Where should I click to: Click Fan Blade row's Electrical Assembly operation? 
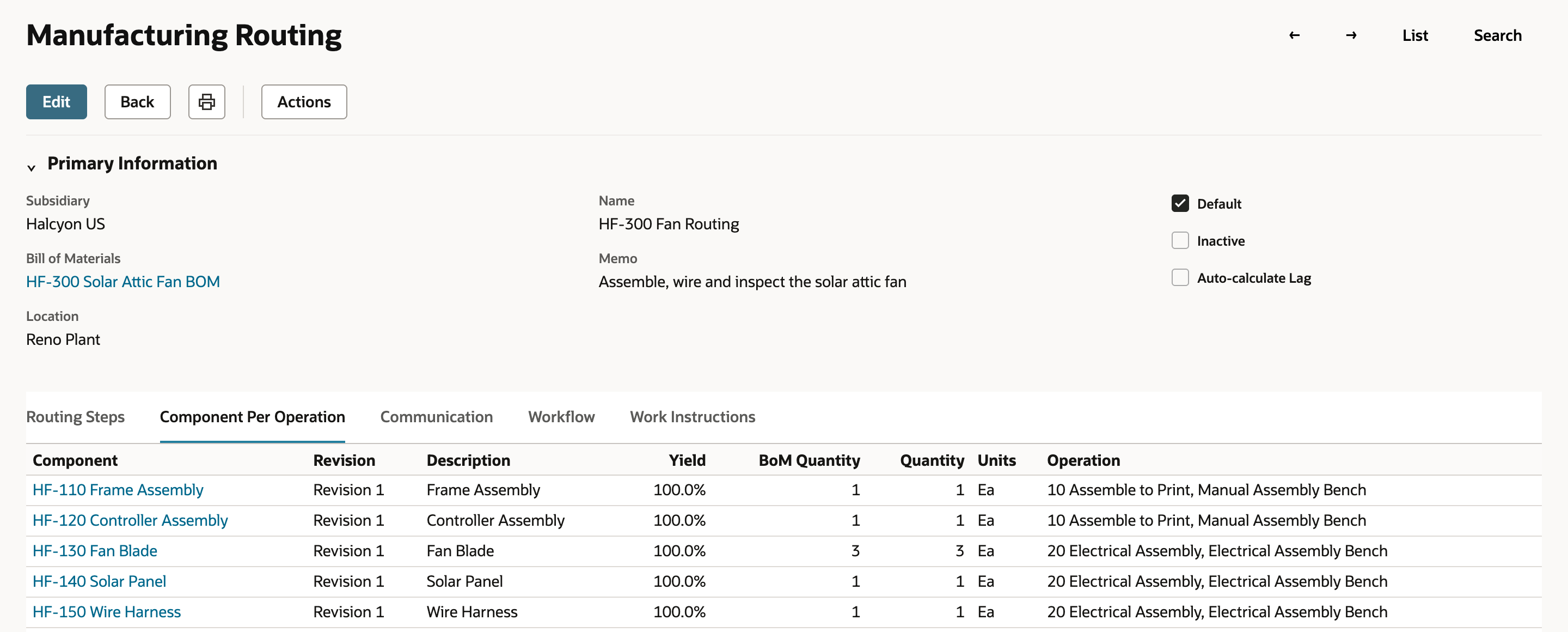tap(1217, 551)
